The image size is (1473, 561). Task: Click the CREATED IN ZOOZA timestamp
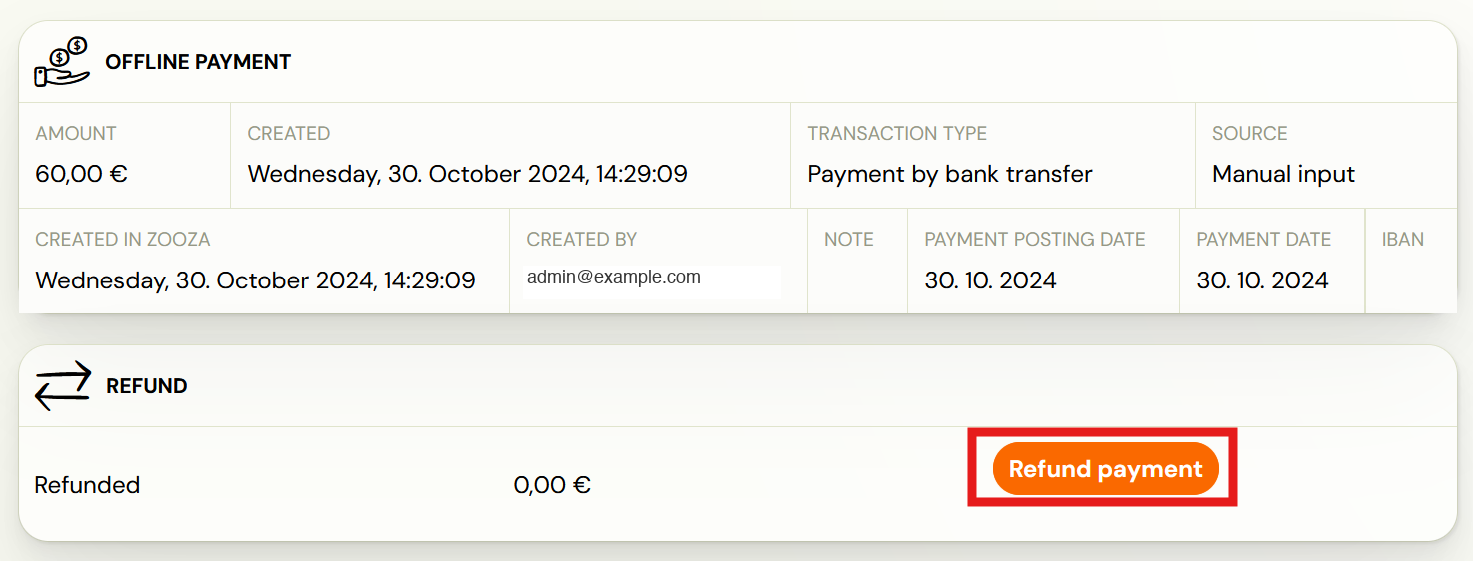click(255, 280)
